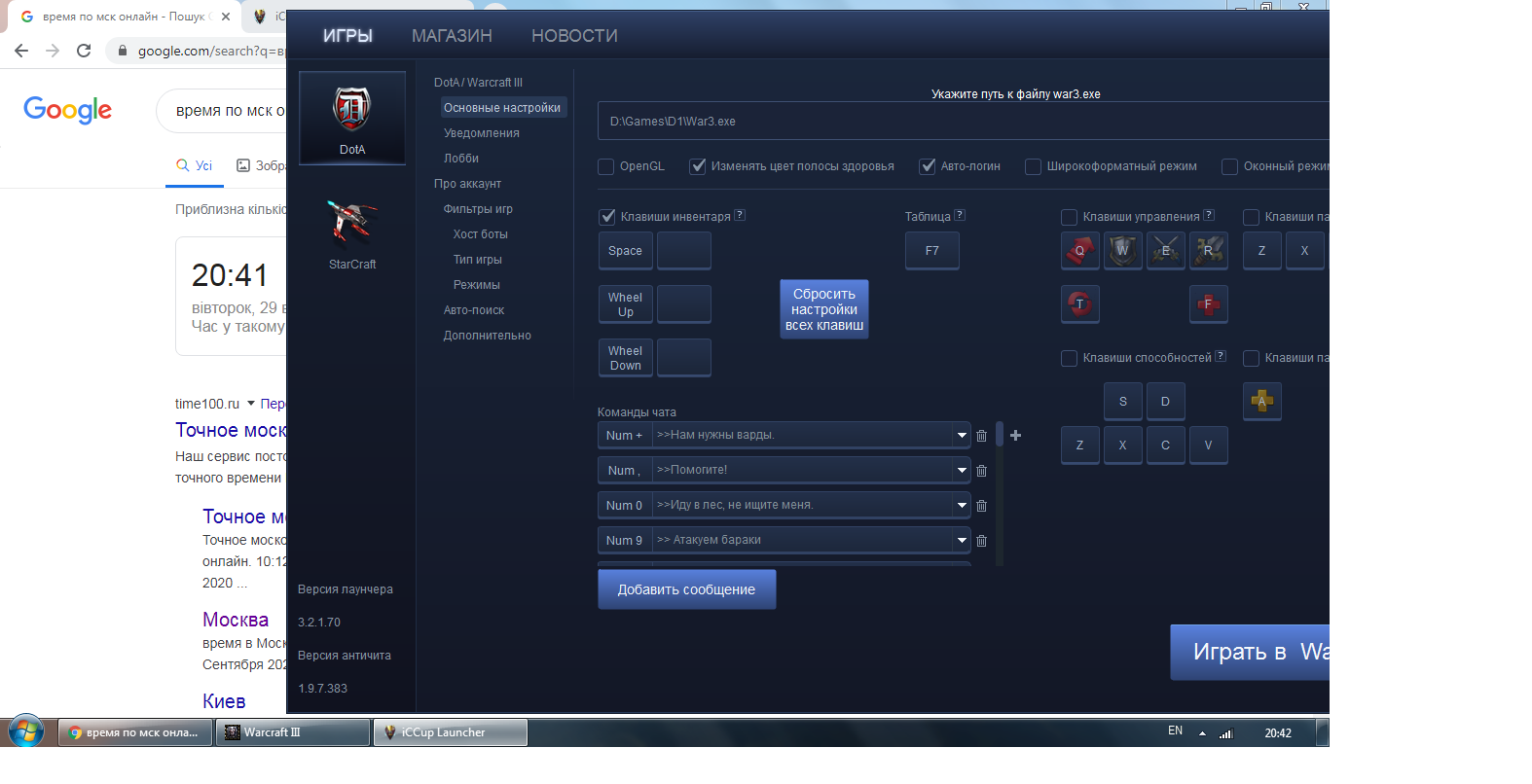Toggle Изменять цвет полосы здоровья checkbox

[x=697, y=166]
